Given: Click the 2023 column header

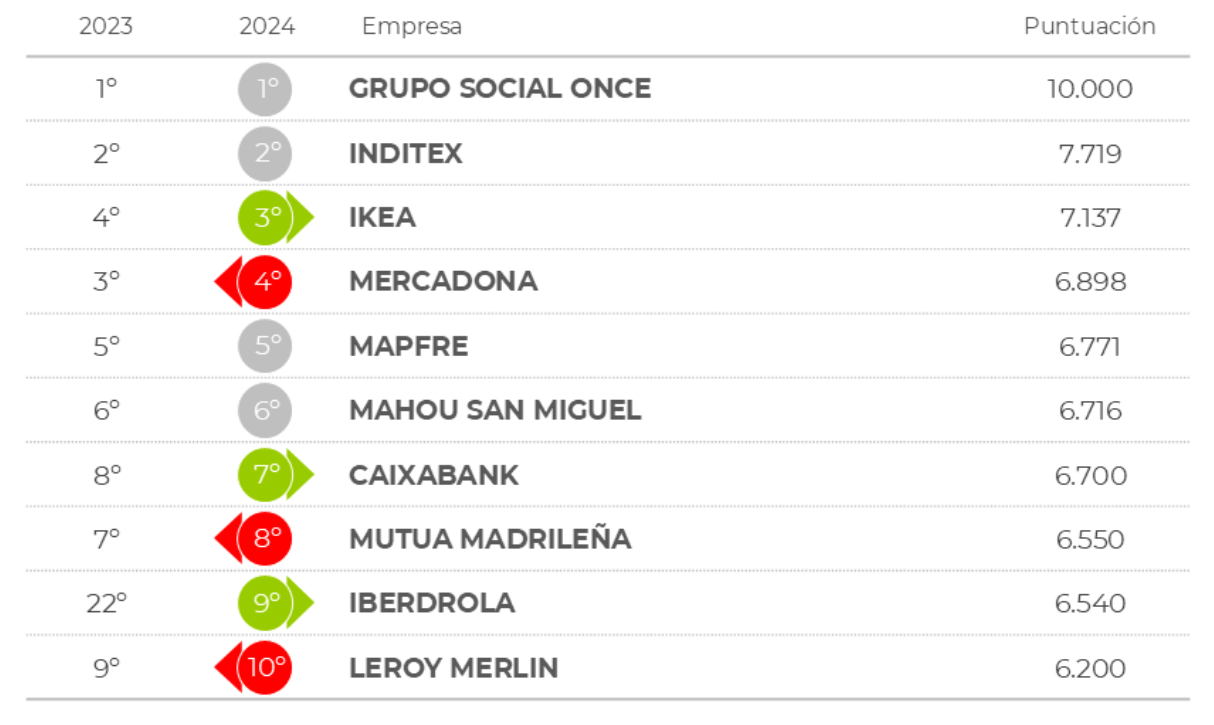Looking at the screenshot, I should pyautogui.click(x=106, y=27).
